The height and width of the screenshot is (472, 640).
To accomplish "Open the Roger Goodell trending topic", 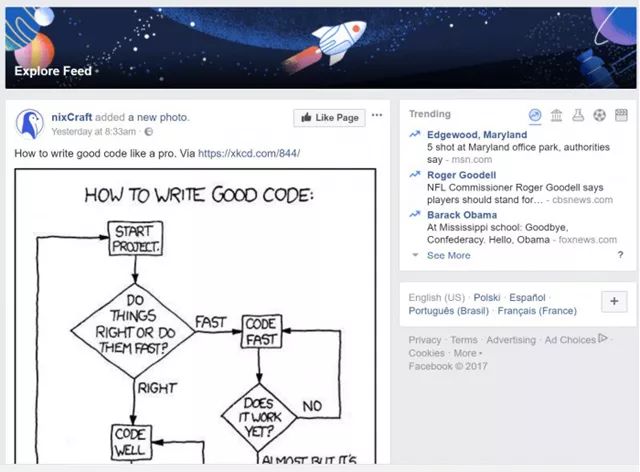I will [461, 175].
